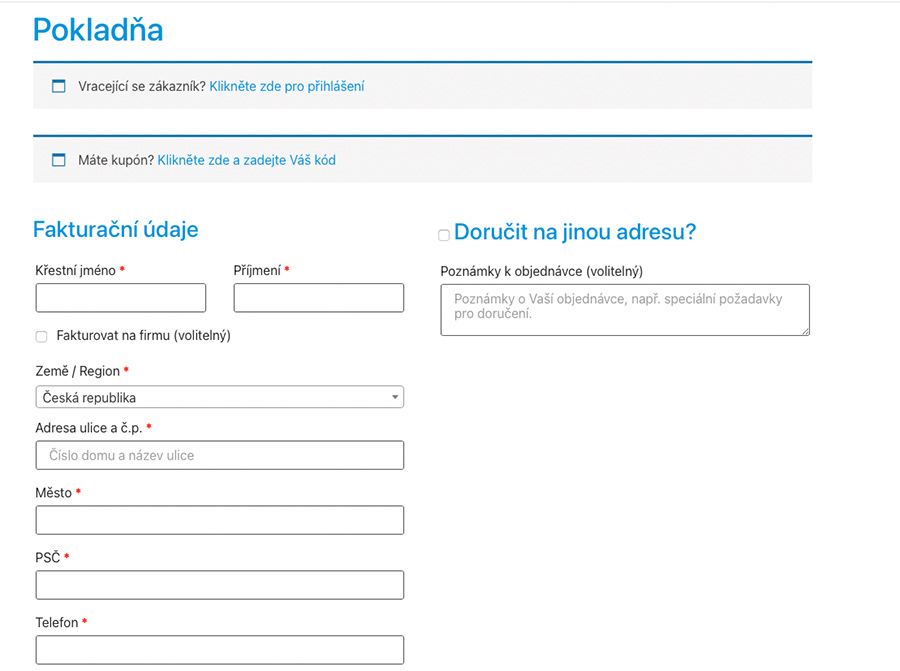900x671 pixels.
Task: Focus the PSČ postal code field
Action: tap(219, 585)
